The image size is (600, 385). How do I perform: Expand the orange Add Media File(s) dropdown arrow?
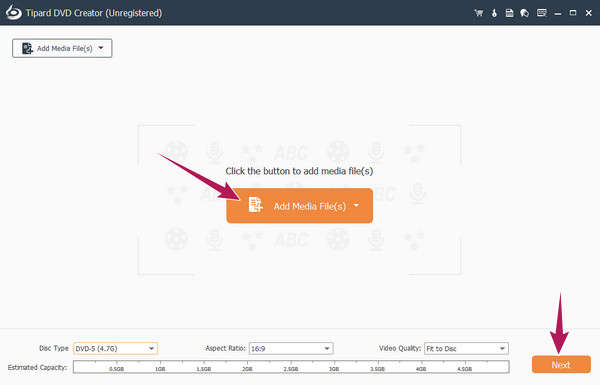click(x=356, y=206)
